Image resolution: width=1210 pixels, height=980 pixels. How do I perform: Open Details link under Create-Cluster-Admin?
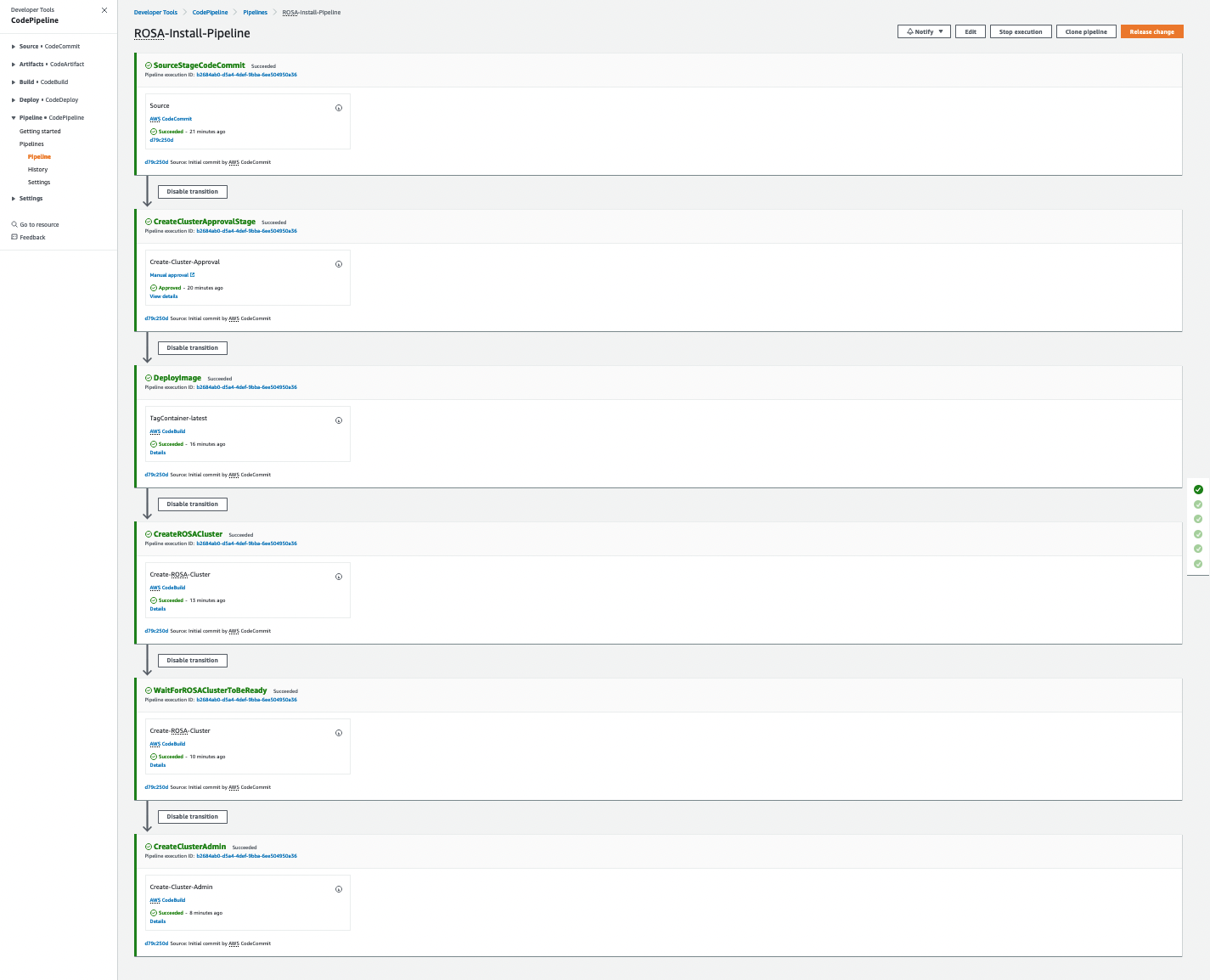click(x=158, y=921)
